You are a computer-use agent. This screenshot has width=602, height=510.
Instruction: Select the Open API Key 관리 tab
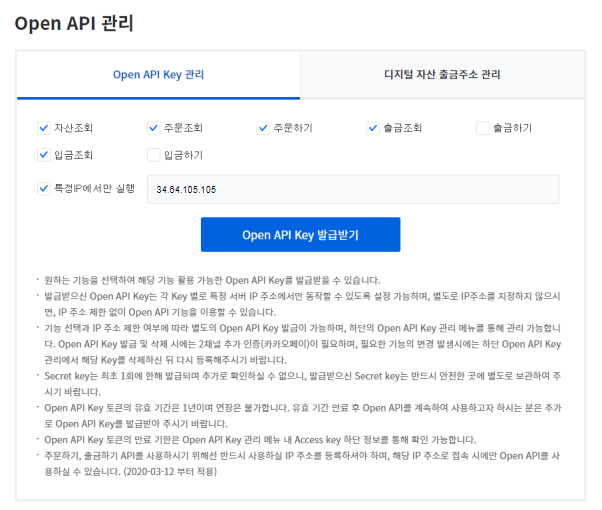tap(159, 74)
